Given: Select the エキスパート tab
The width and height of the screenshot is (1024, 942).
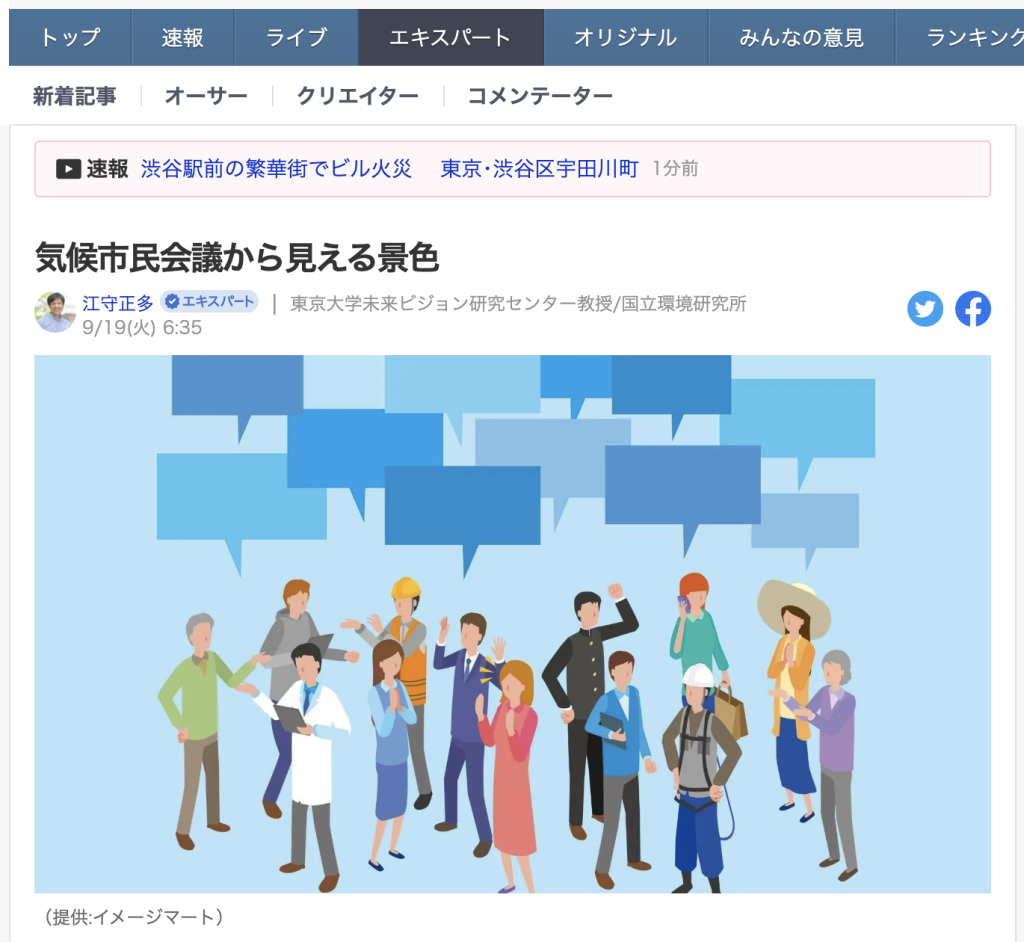Looking at the screenshot, I should (x=451, y=37).
